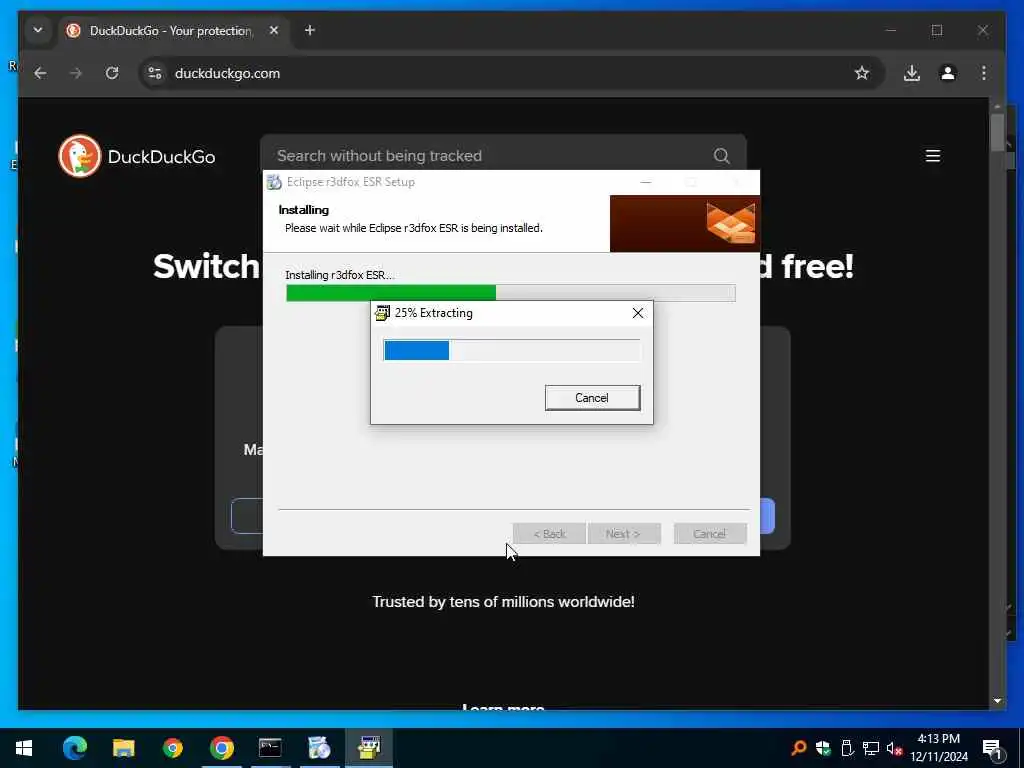The image size is (1024, 768).
Task: Click the disabled Next button in setup
Action: coord(624,534)
